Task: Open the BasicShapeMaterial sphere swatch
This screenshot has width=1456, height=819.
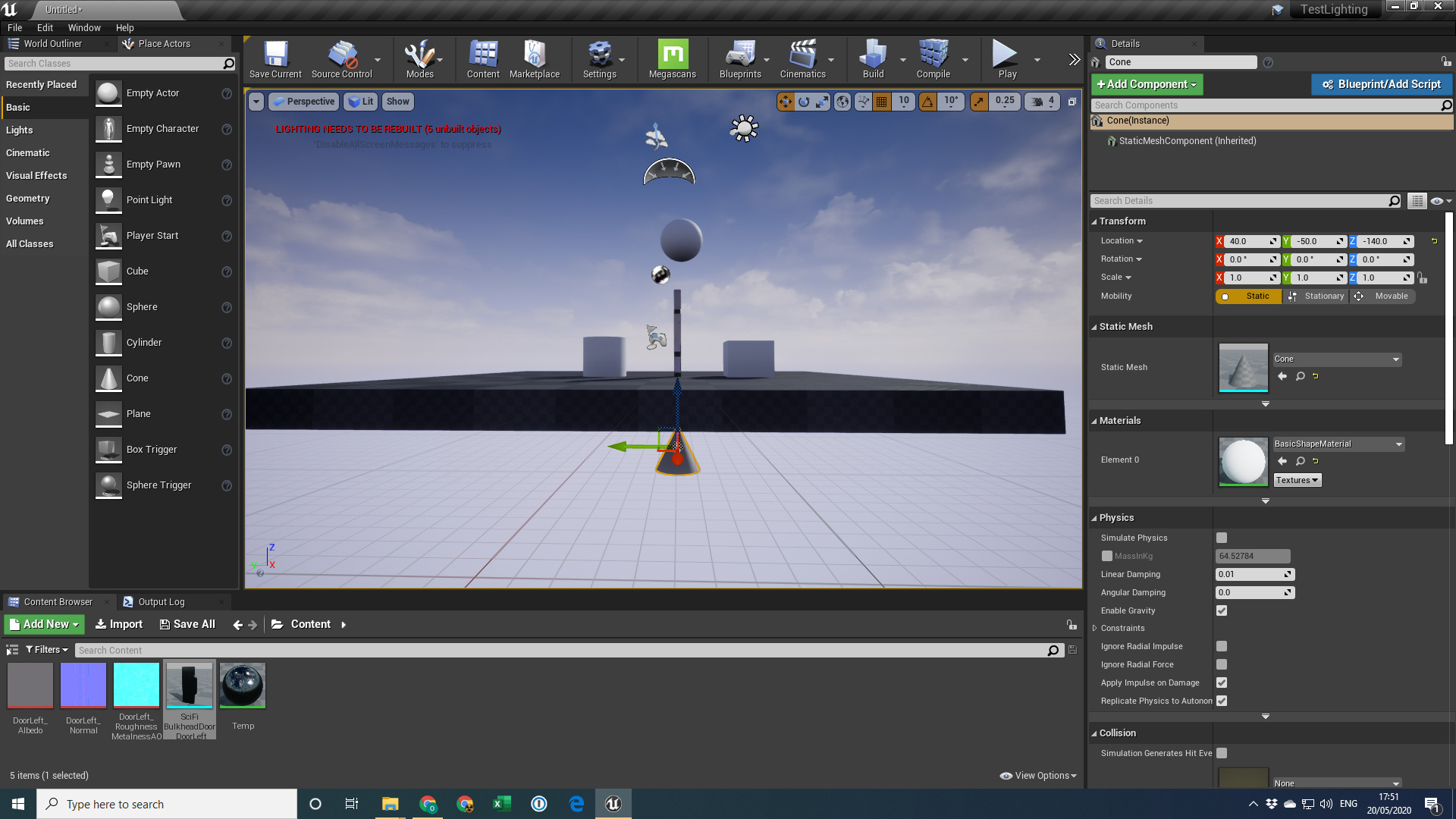Action: pyautogui.click(x=1243, y=461)
